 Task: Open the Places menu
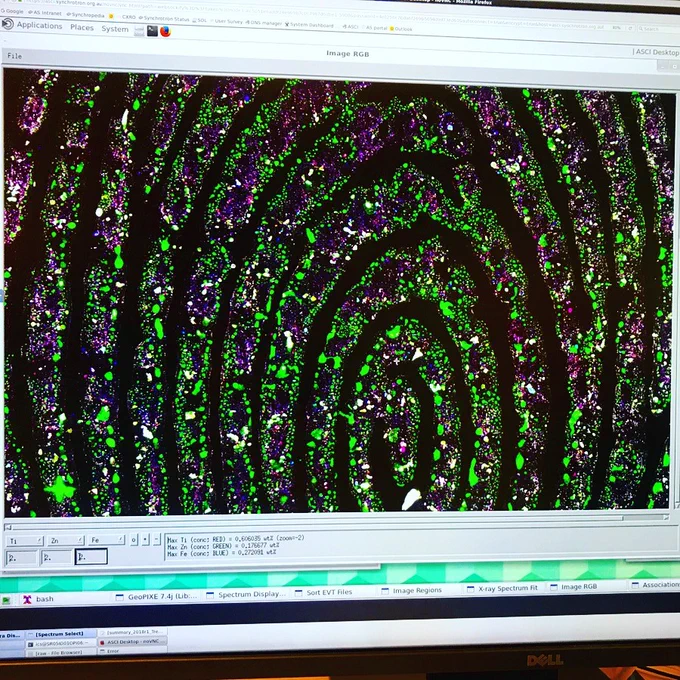coord(82,27)
